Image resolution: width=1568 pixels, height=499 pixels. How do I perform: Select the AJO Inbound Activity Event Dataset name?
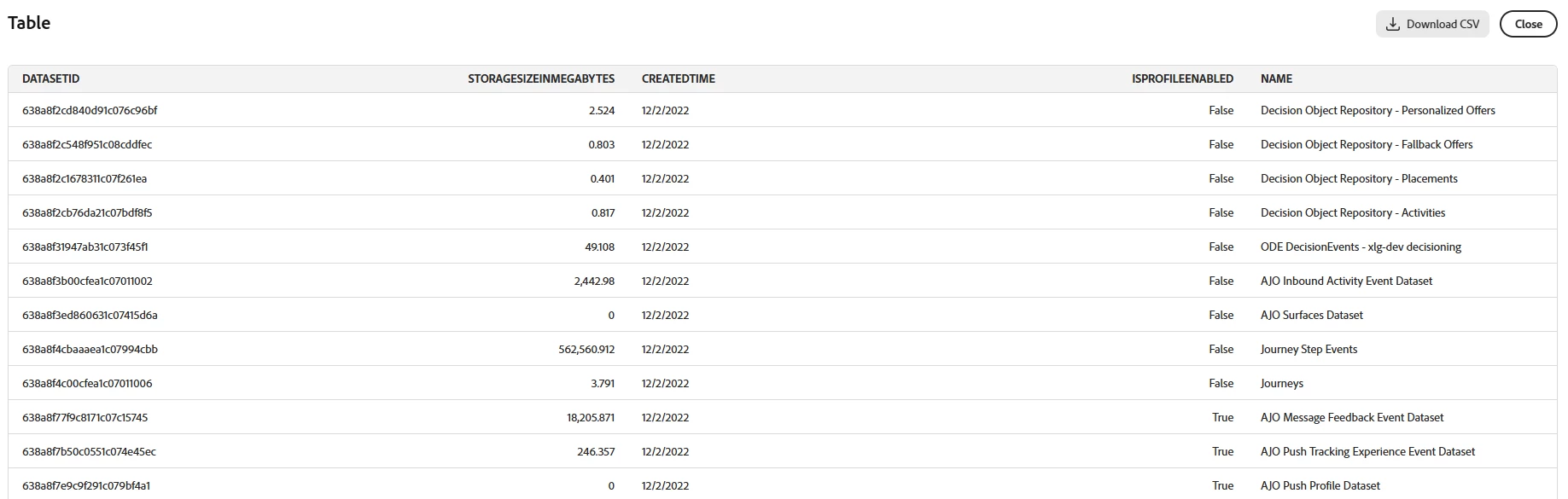(x=1346, y=281)
